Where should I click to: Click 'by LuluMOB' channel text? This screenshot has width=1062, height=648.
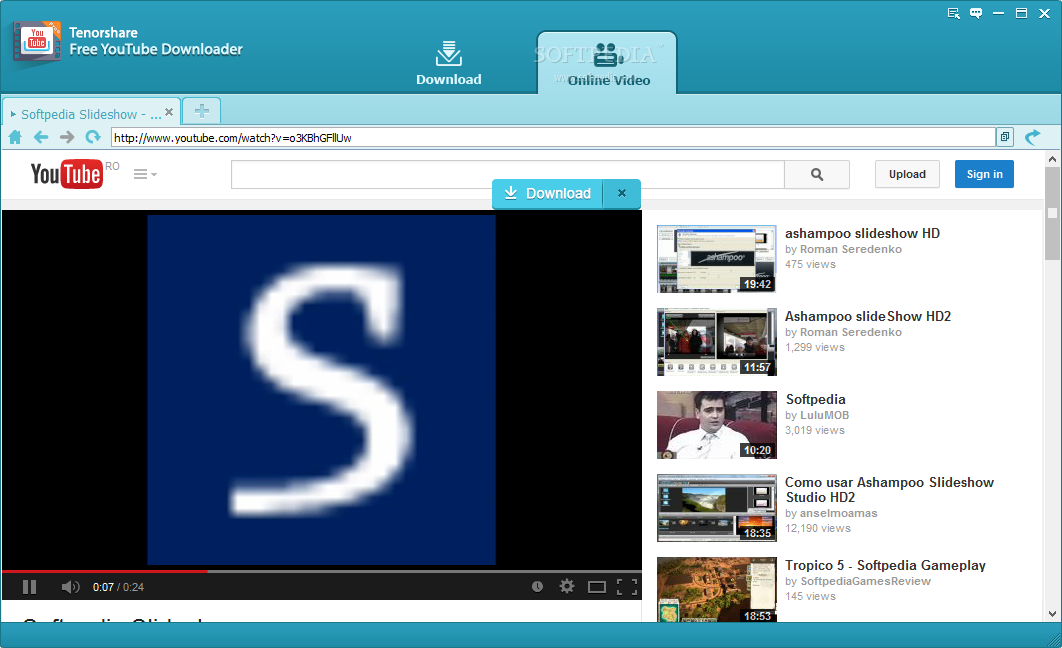tap(817, 415)
